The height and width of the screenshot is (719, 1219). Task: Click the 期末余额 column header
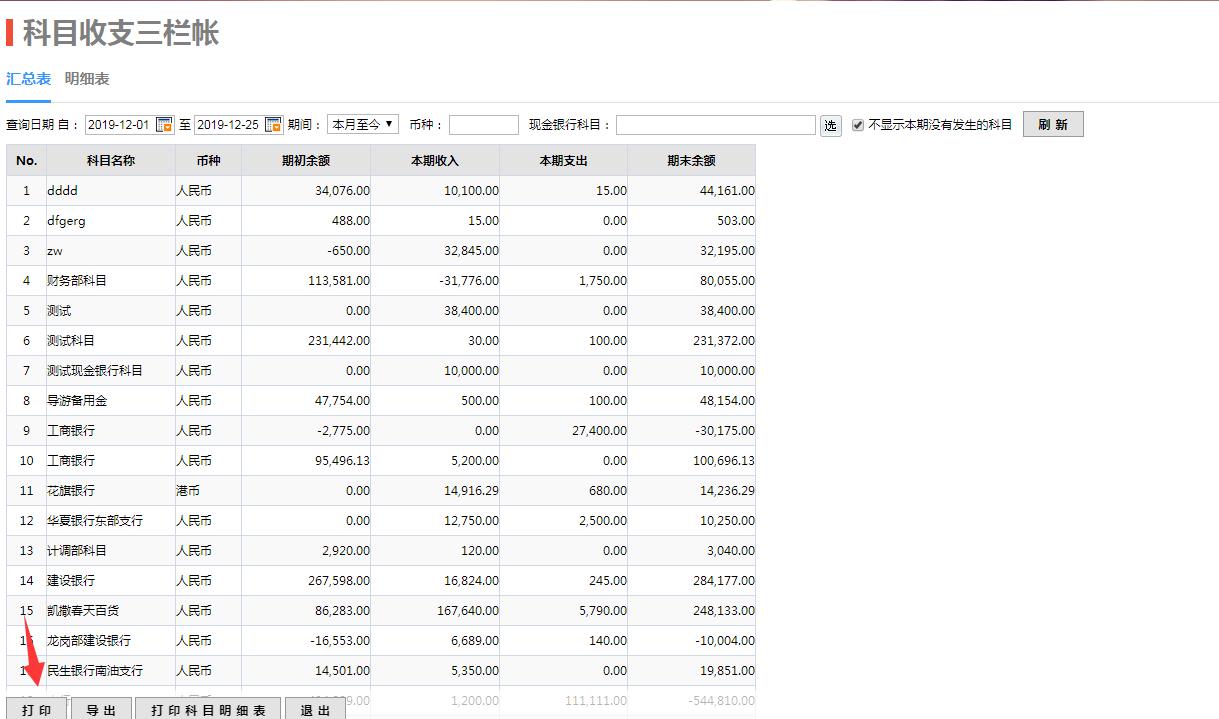[x=691, y=160]
